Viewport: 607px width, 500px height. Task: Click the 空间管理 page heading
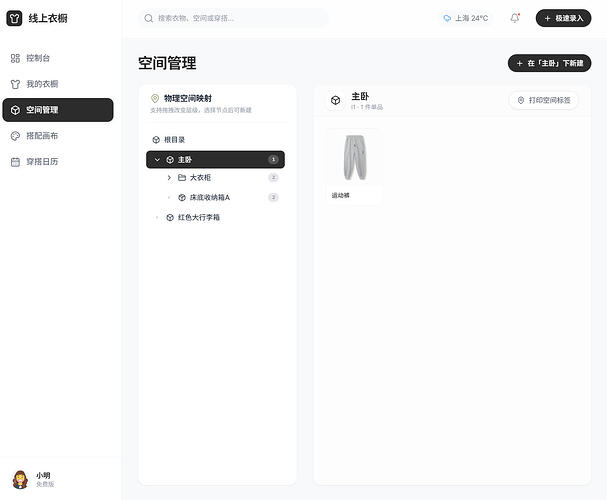tap(167, 63)
